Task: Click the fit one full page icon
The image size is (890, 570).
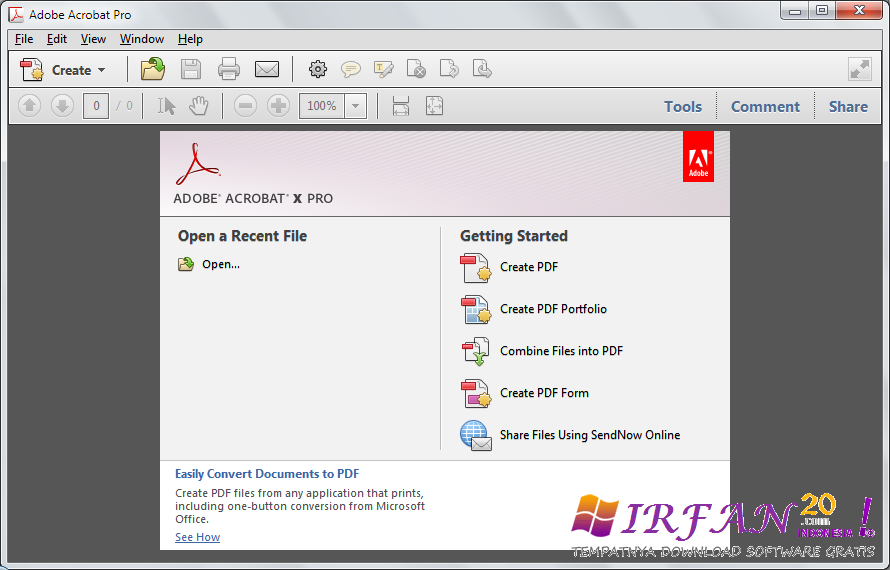Action: 434,106
